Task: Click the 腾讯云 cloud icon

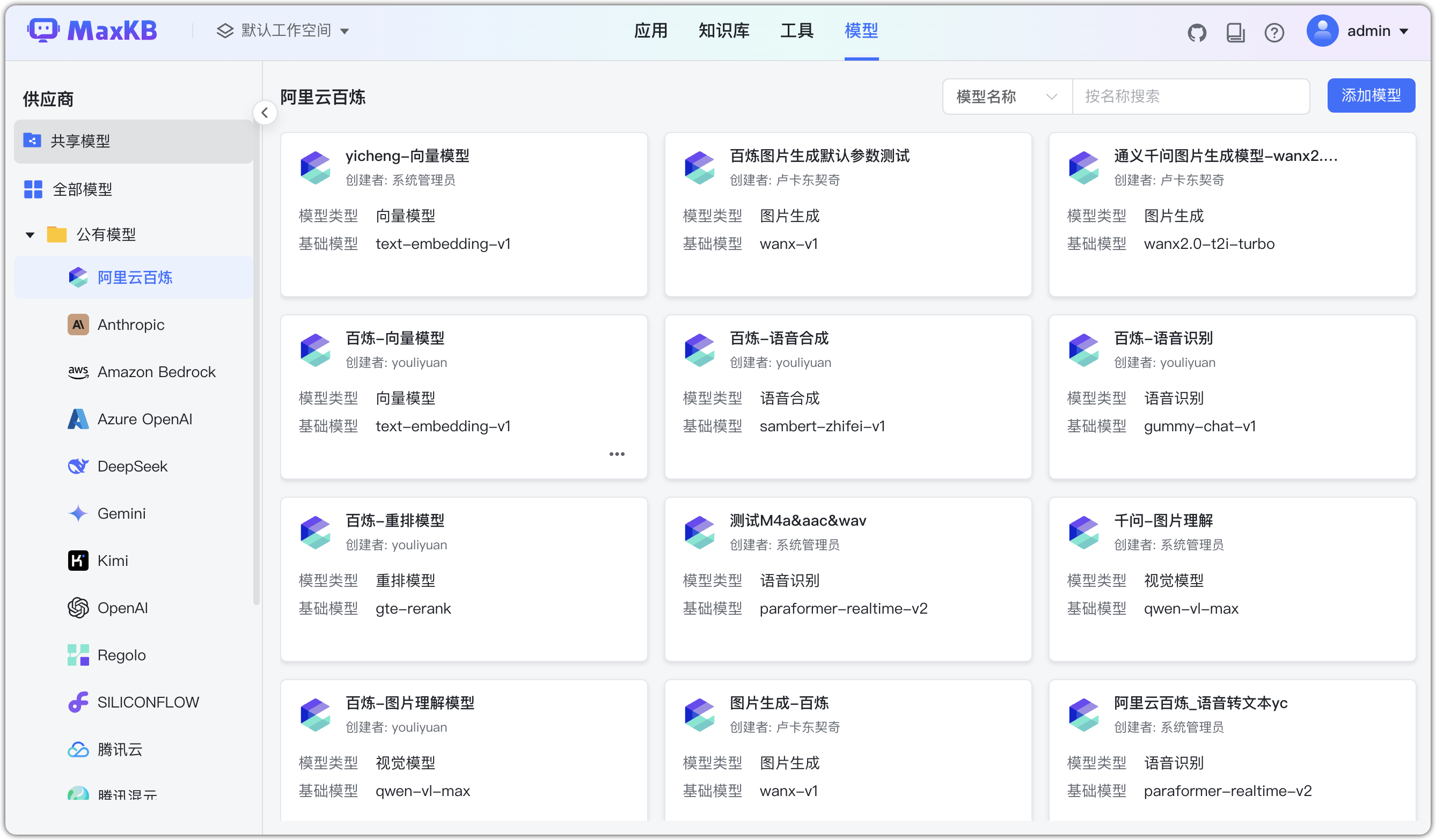Action: [x=78, y=750]
